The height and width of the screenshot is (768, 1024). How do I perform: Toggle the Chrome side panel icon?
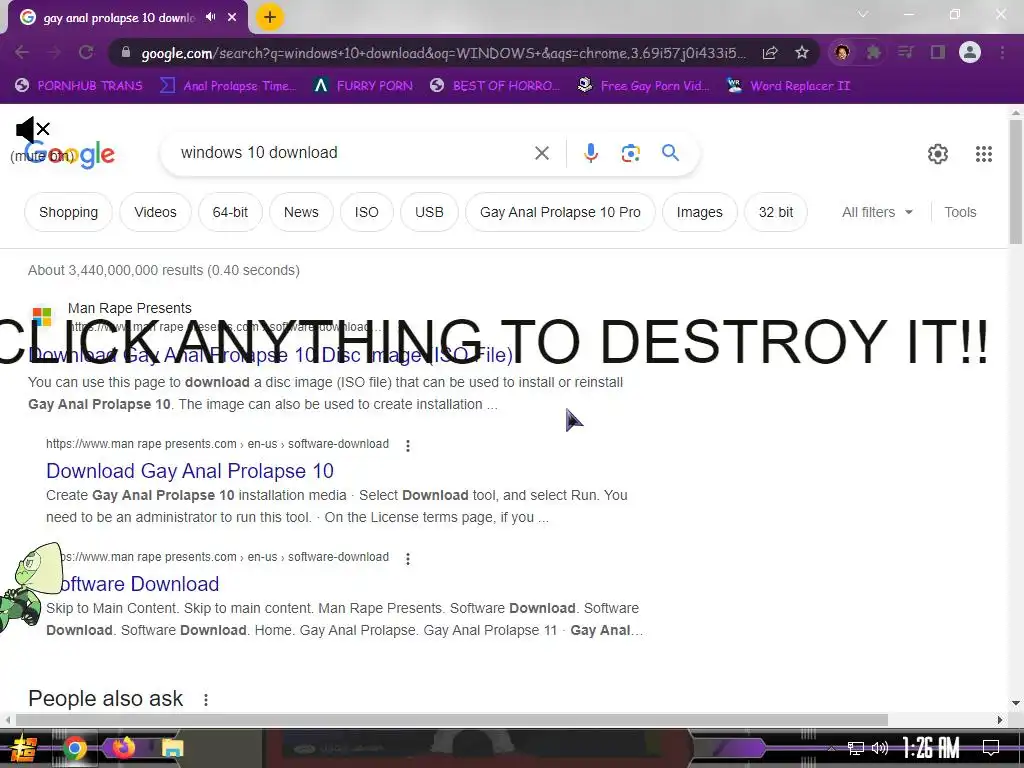(938, 52)
